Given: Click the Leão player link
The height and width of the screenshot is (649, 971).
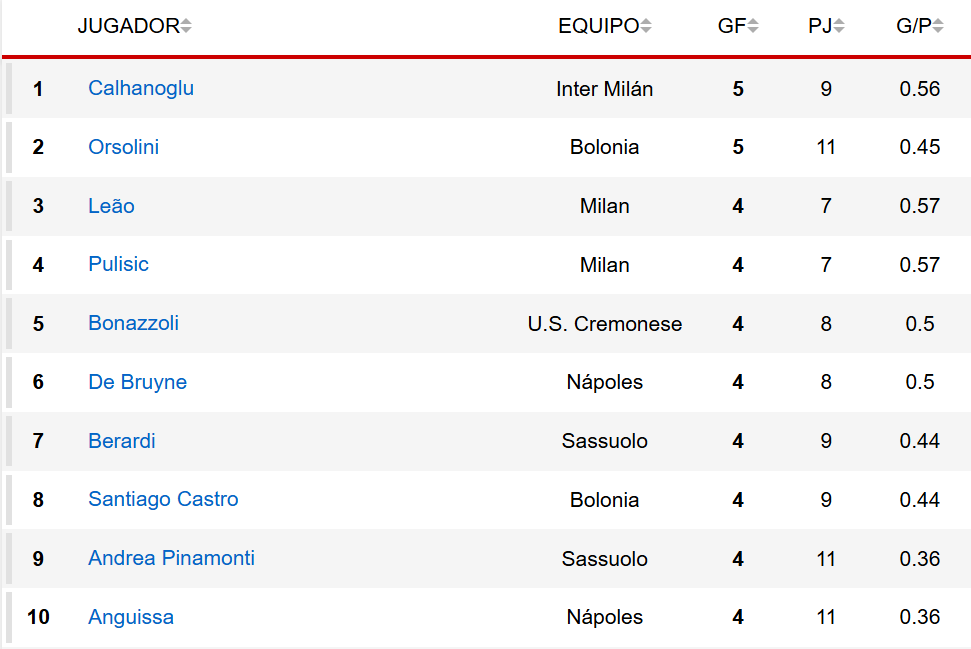Looking at the screenshot, I should [111, 206].
